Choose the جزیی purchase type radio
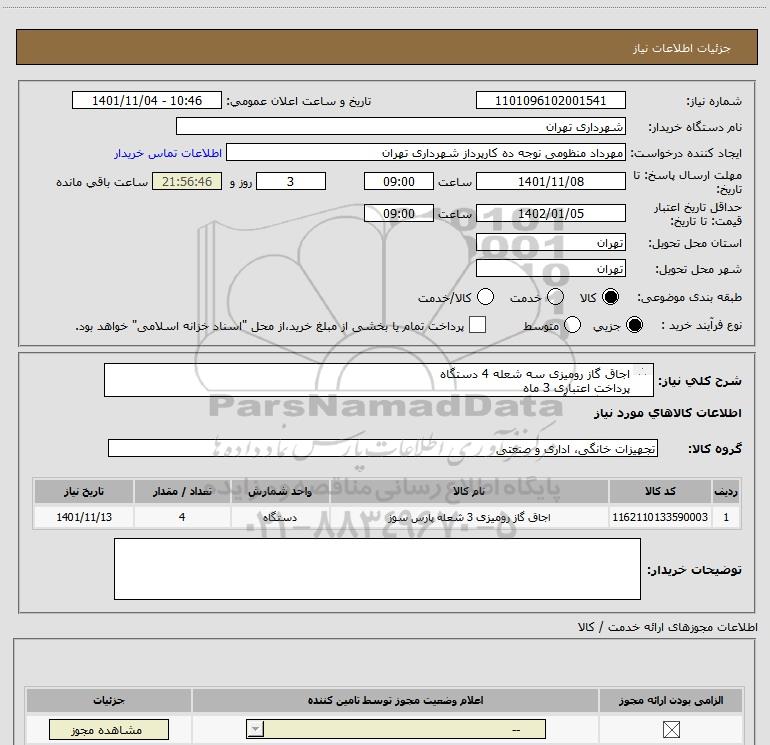The height and width of the screenshot is (745, 770). tap(634, 325)
